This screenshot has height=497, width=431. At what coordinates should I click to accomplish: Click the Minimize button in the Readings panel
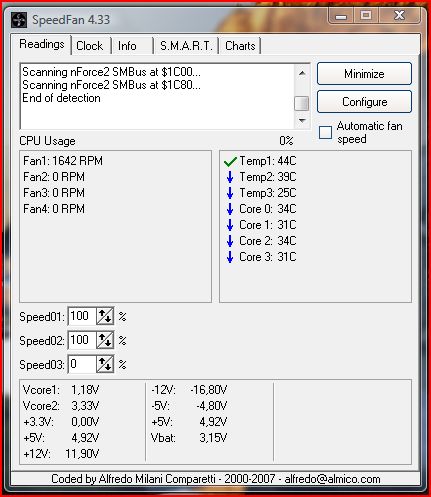click(364, 74)
